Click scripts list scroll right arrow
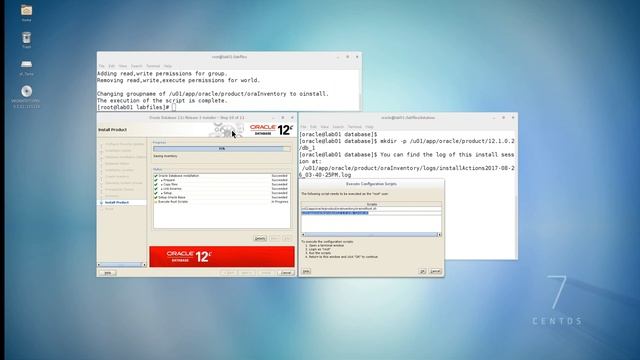The width and height of the screenshot is (640, 360). tap(439, 235)
